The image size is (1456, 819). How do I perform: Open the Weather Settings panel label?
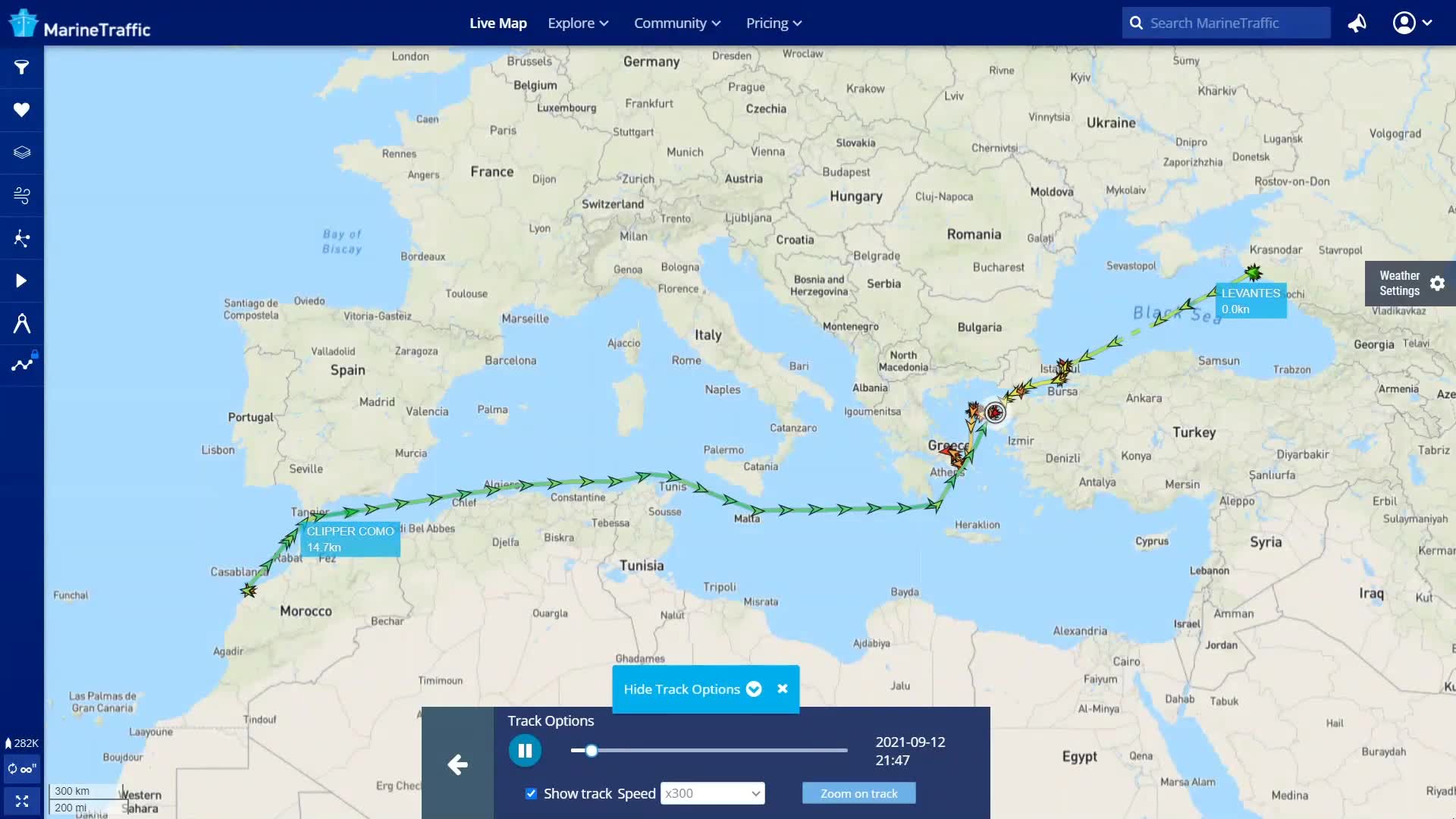click(1399, 283)
